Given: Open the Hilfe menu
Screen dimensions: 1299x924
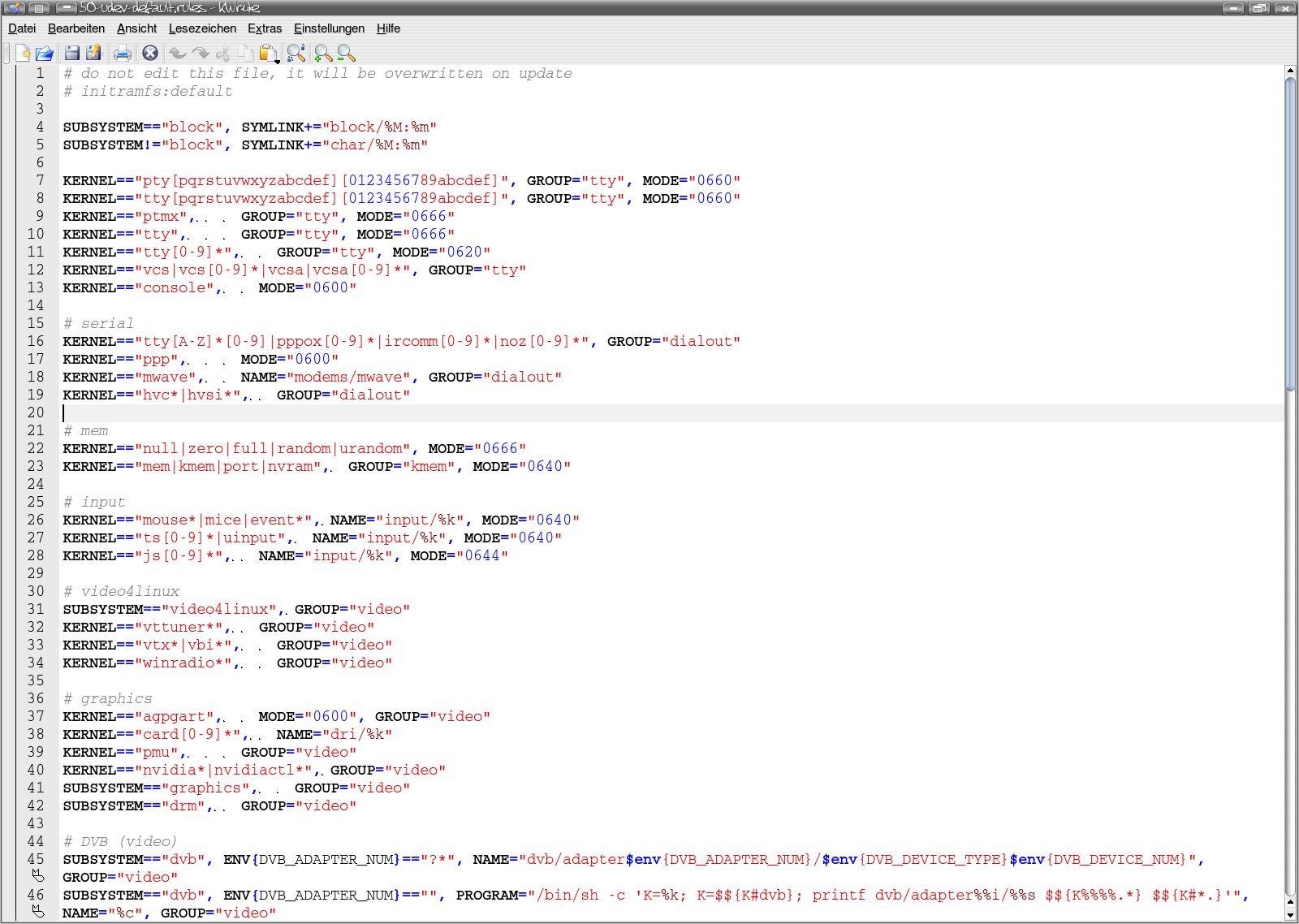Looking at the screenshot, I should click(388, 28).
